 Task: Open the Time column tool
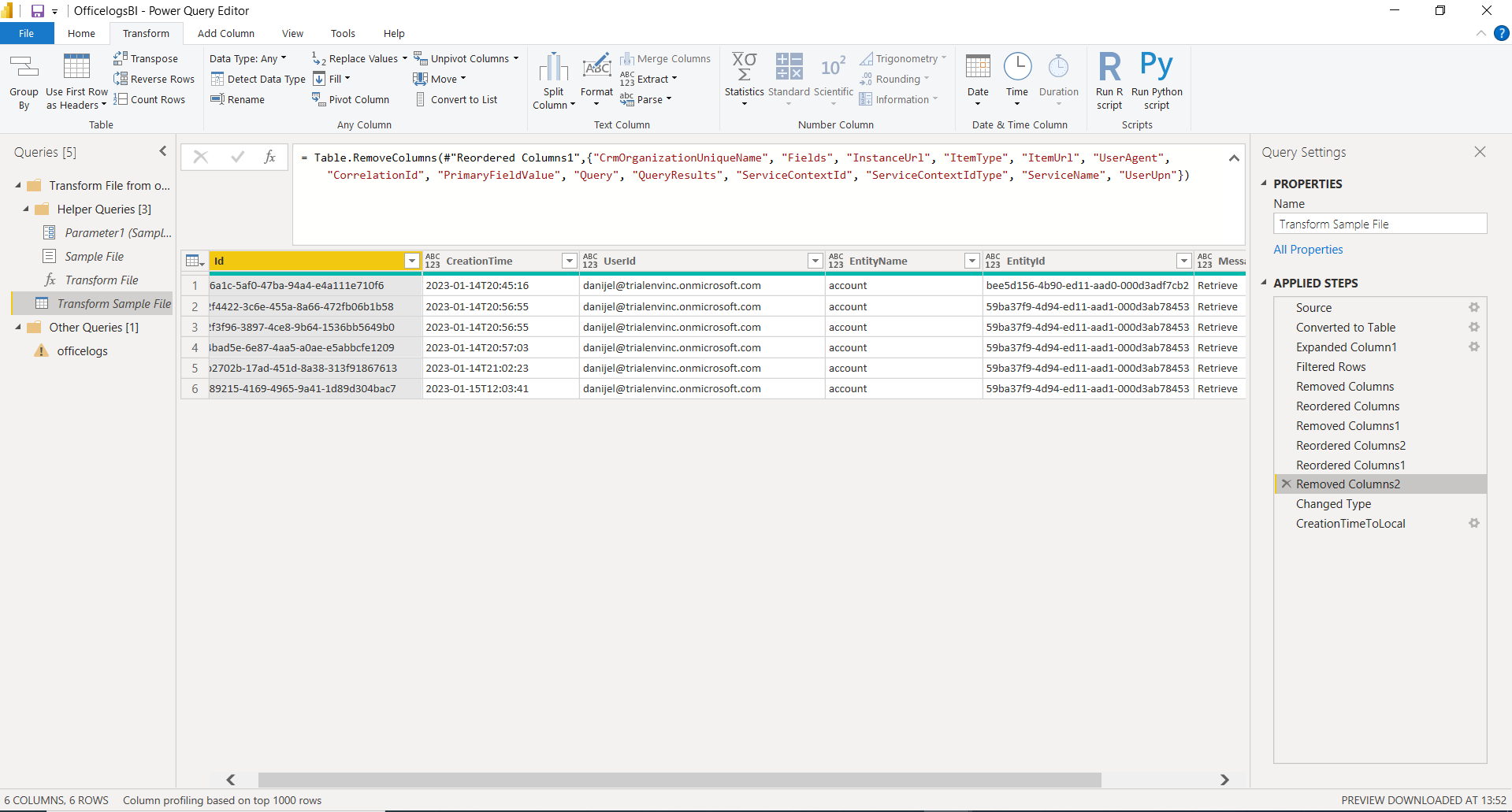1017,80
